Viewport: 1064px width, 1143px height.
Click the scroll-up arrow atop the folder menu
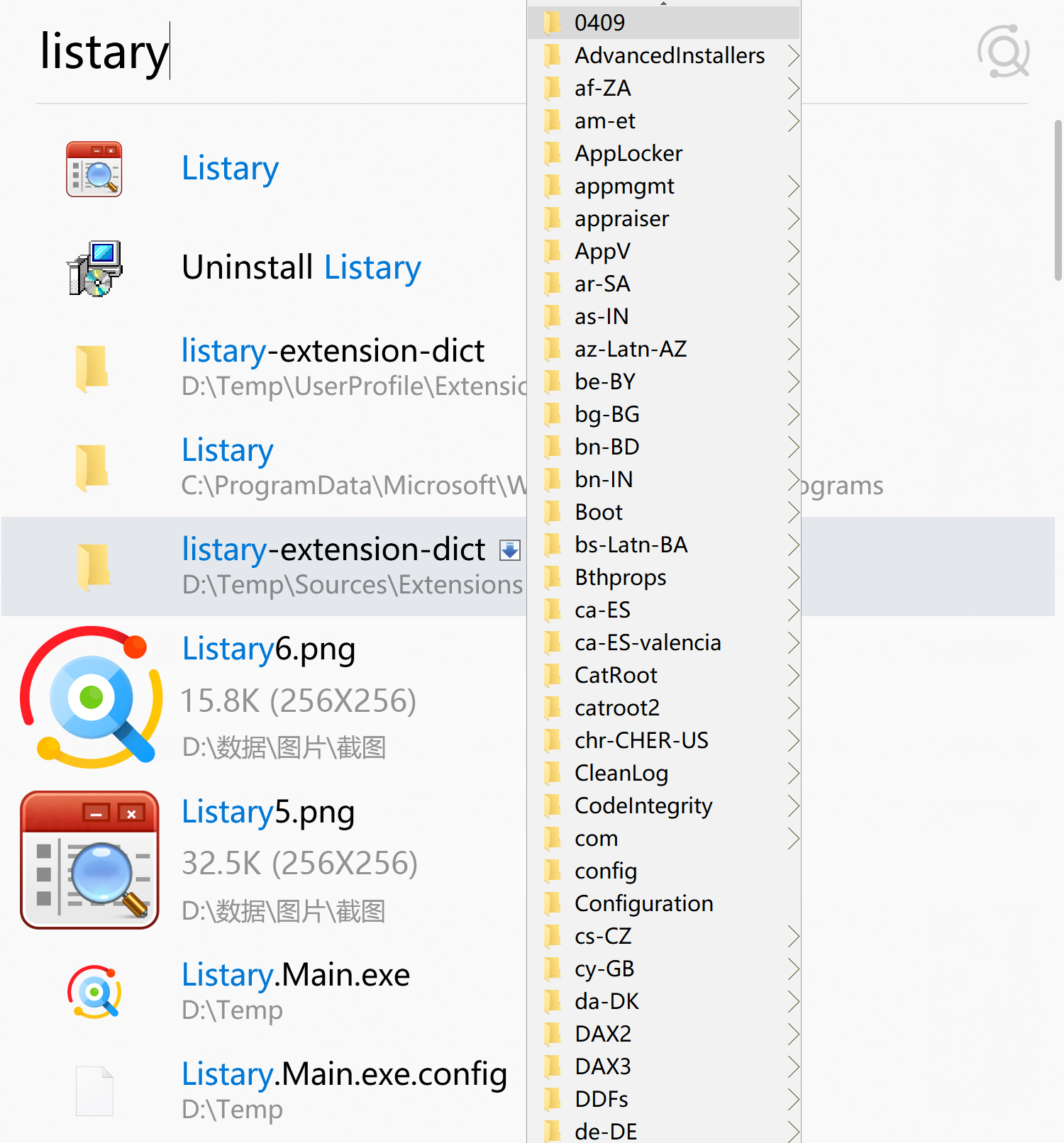(x=664, y=3)
